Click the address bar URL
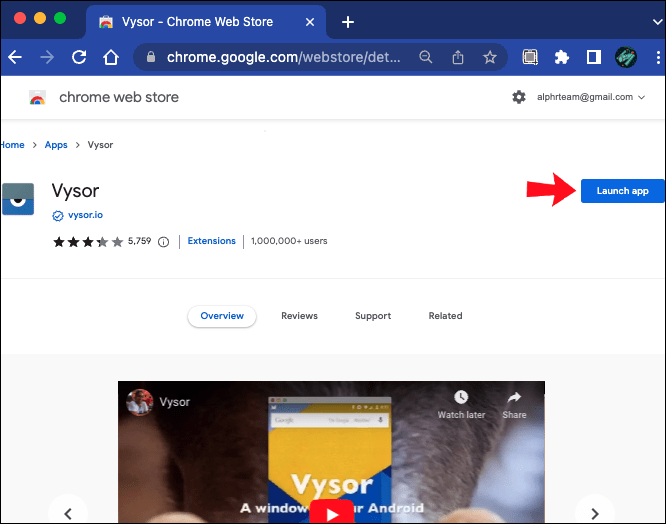 click(283, 57)
